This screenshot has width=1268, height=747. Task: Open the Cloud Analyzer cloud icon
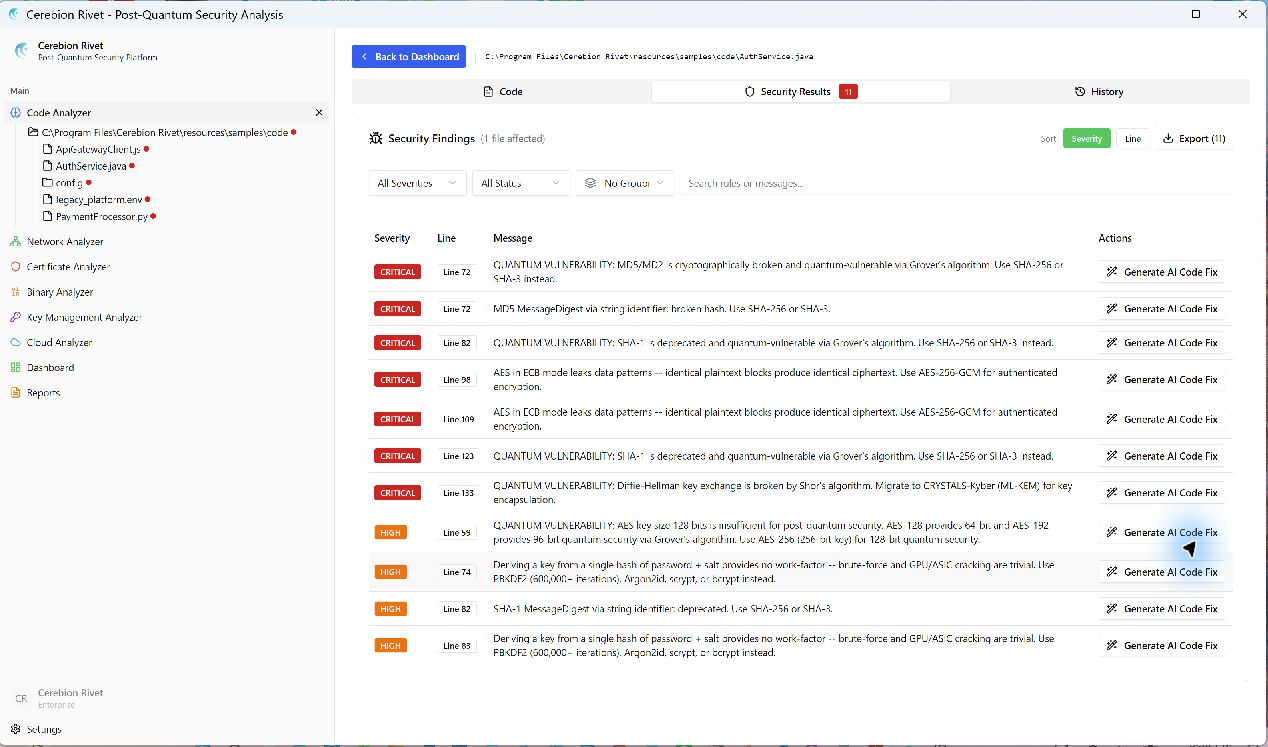15,342
